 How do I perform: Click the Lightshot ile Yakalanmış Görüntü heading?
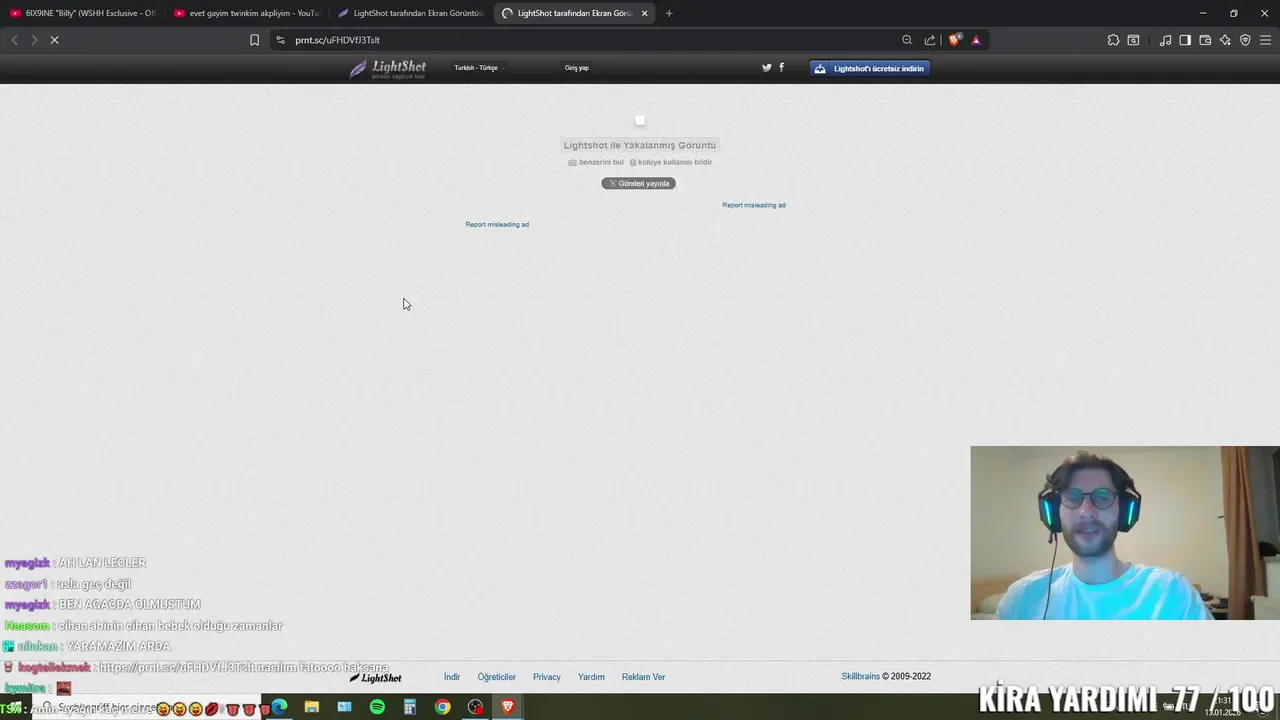(640, 145)
